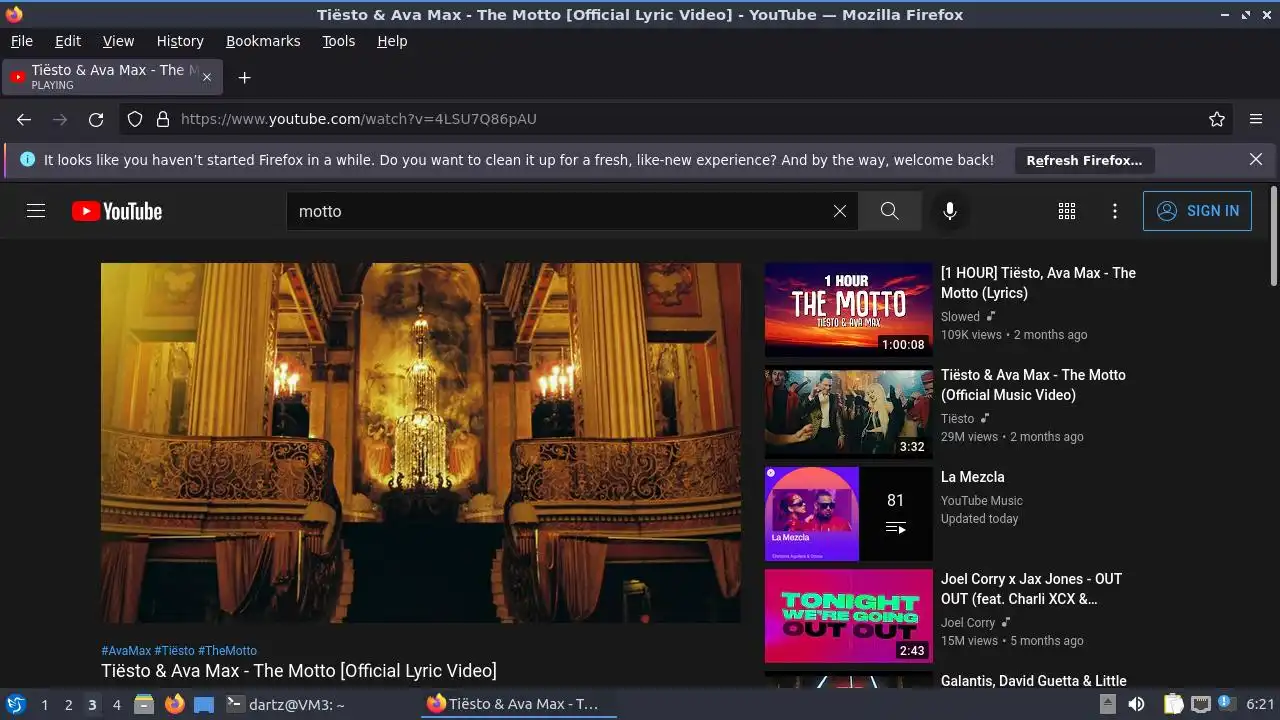Image resolution: width=1280 pixels, height=720 pixels.
Task: Click the Joel Corry channel name
Action: [x=968, y=622]
